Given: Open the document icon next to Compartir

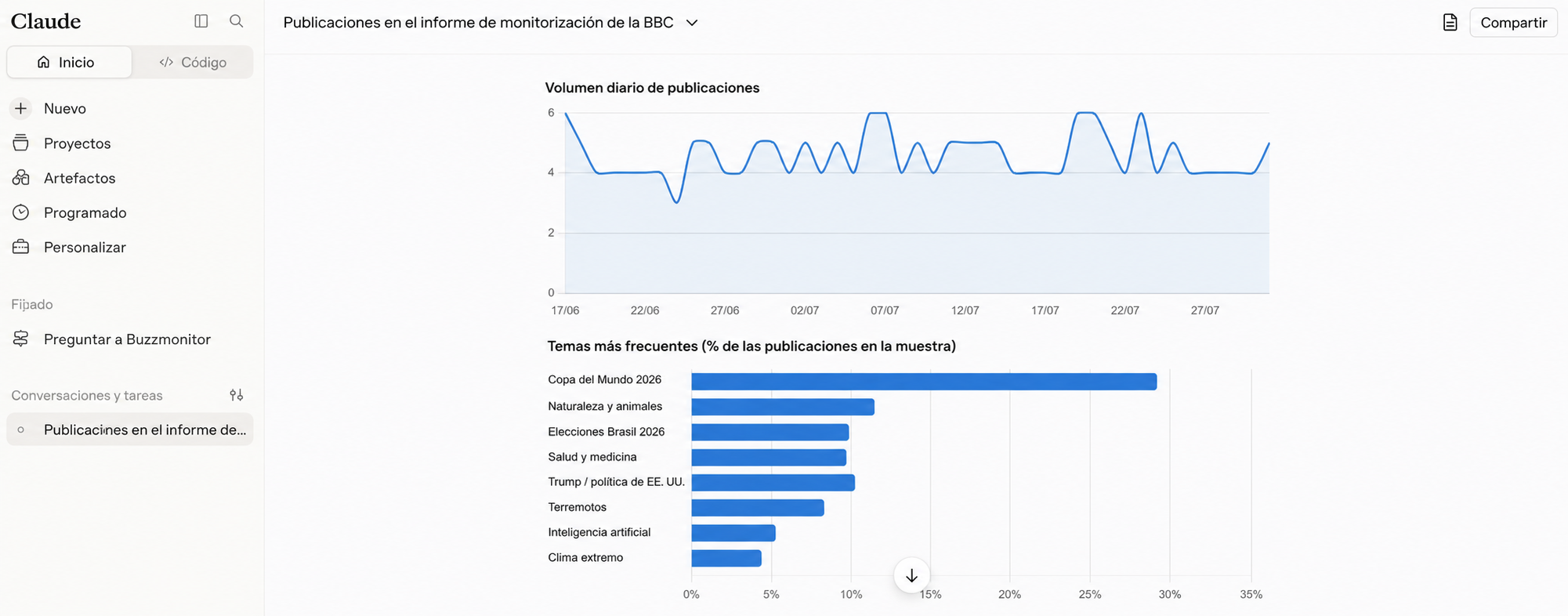Looking at the screenshot, I should tap(1450, 23).
